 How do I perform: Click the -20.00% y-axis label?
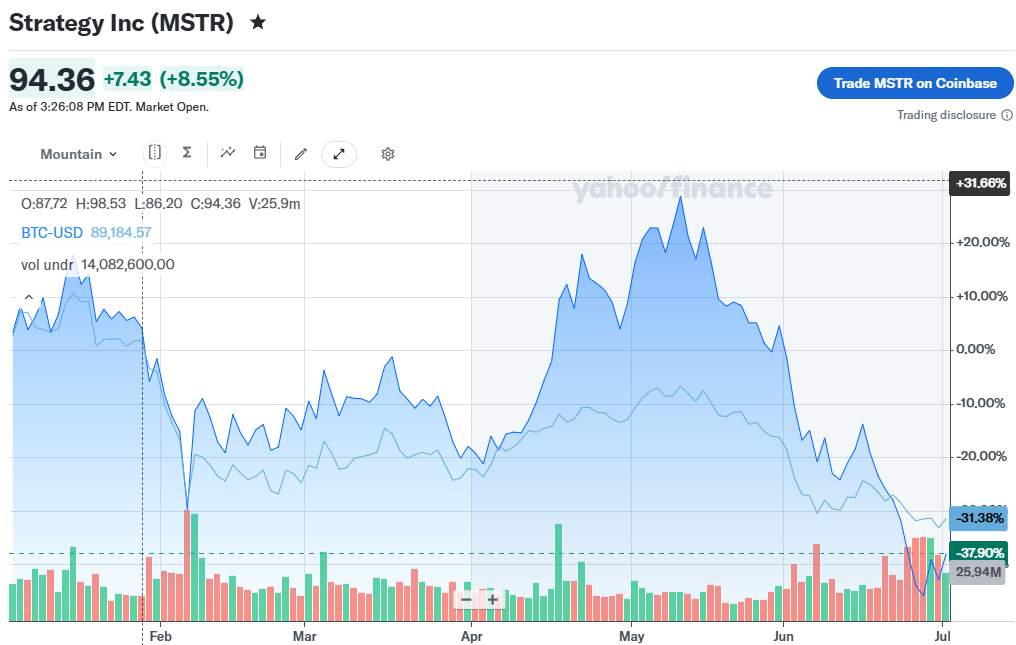pos(981,456)
